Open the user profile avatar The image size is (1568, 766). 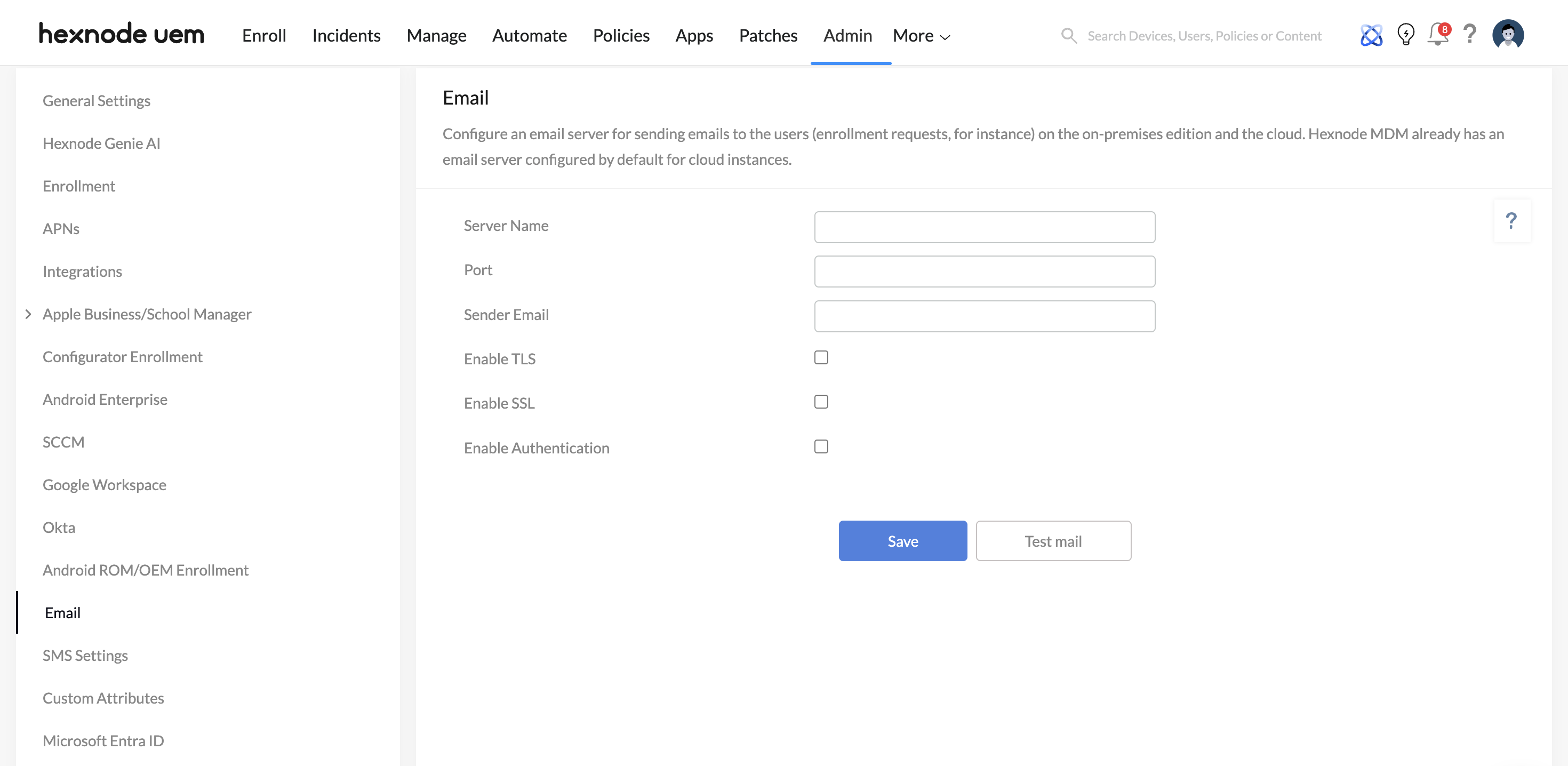(1508, 35)
